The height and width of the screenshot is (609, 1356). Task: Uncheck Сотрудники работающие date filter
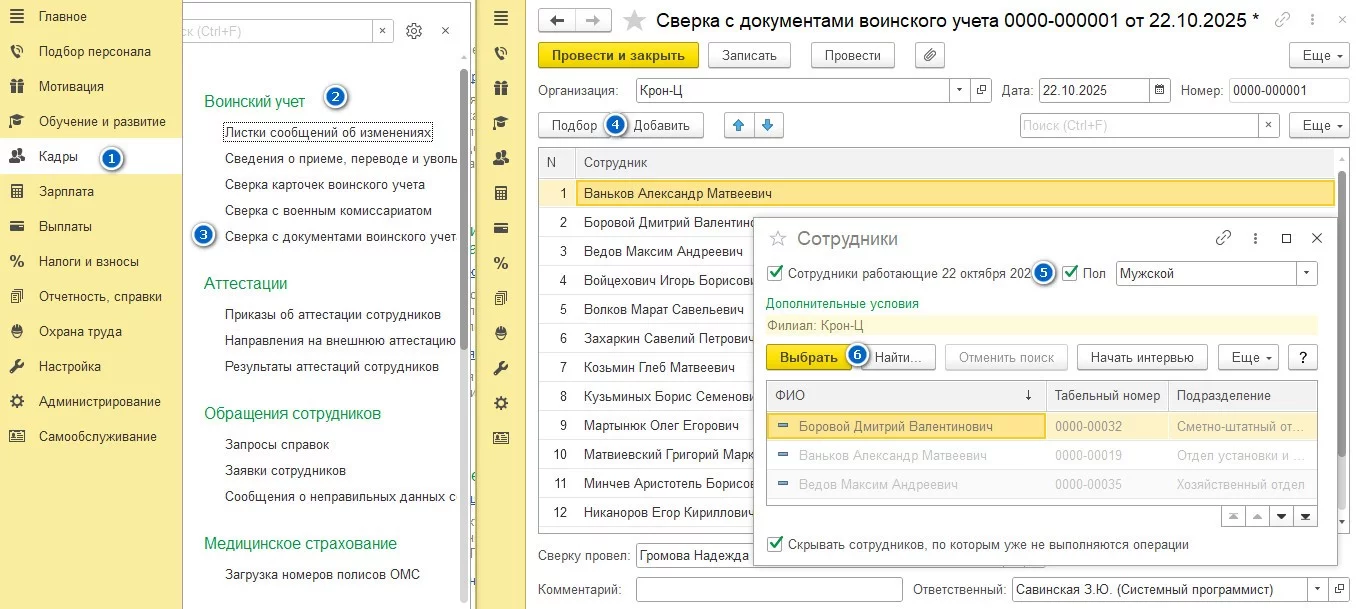775,273
